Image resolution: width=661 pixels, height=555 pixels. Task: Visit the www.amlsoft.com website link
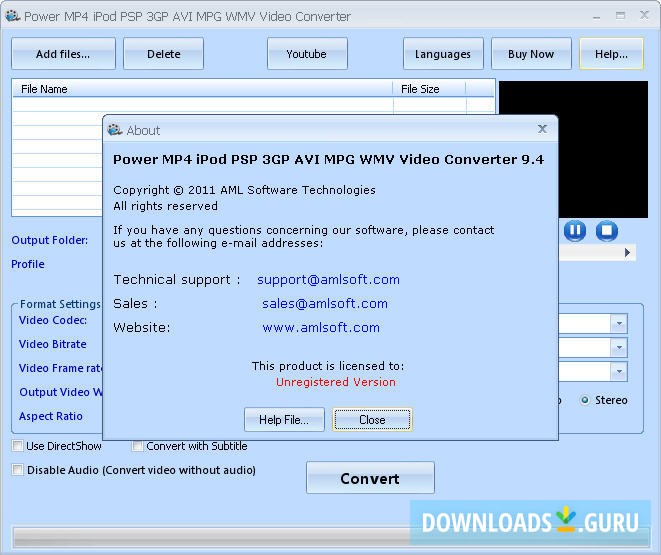[321, 327]
